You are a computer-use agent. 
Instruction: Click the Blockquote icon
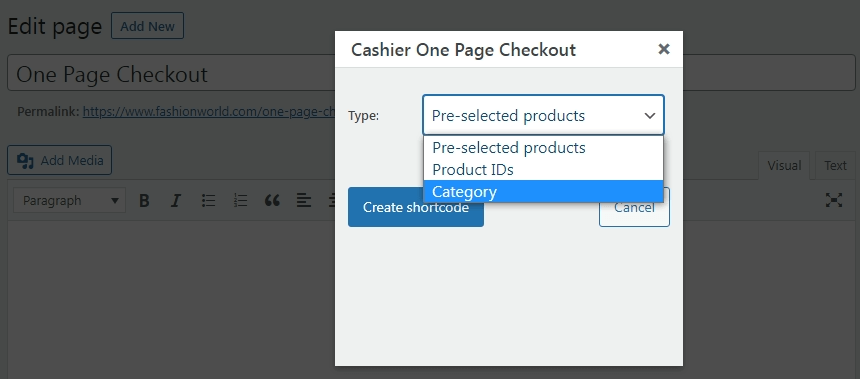click(272, 201)
